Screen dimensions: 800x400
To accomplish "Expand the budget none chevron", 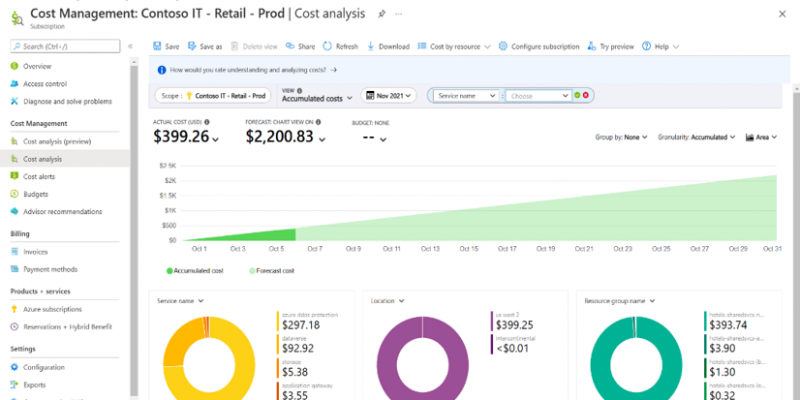I will tap(383, 139).
